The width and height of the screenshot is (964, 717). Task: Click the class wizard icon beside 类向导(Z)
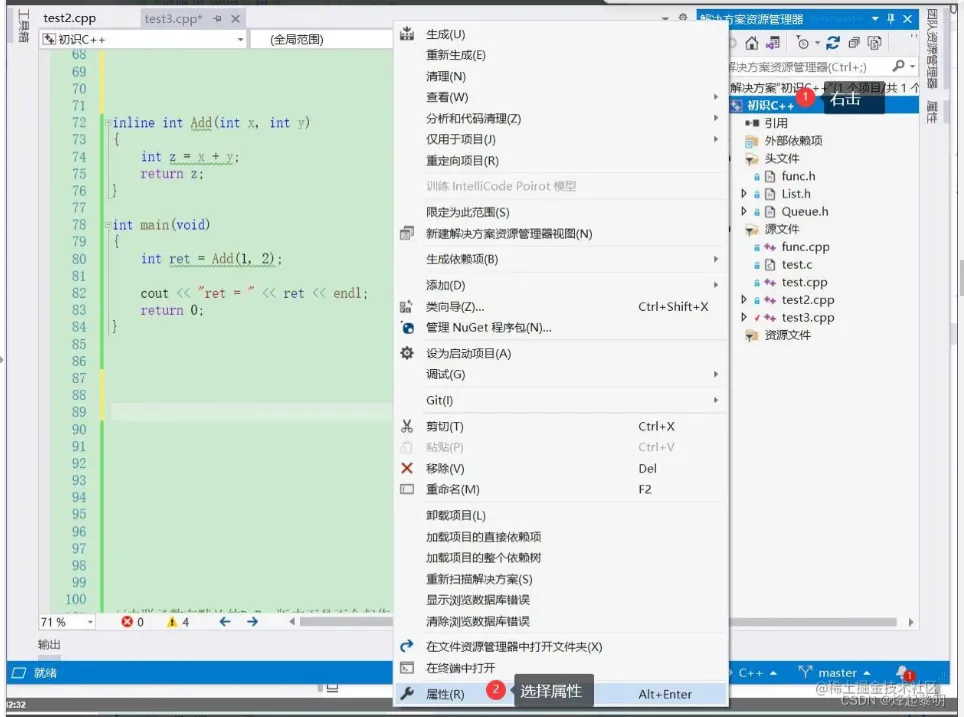(406, 306)
